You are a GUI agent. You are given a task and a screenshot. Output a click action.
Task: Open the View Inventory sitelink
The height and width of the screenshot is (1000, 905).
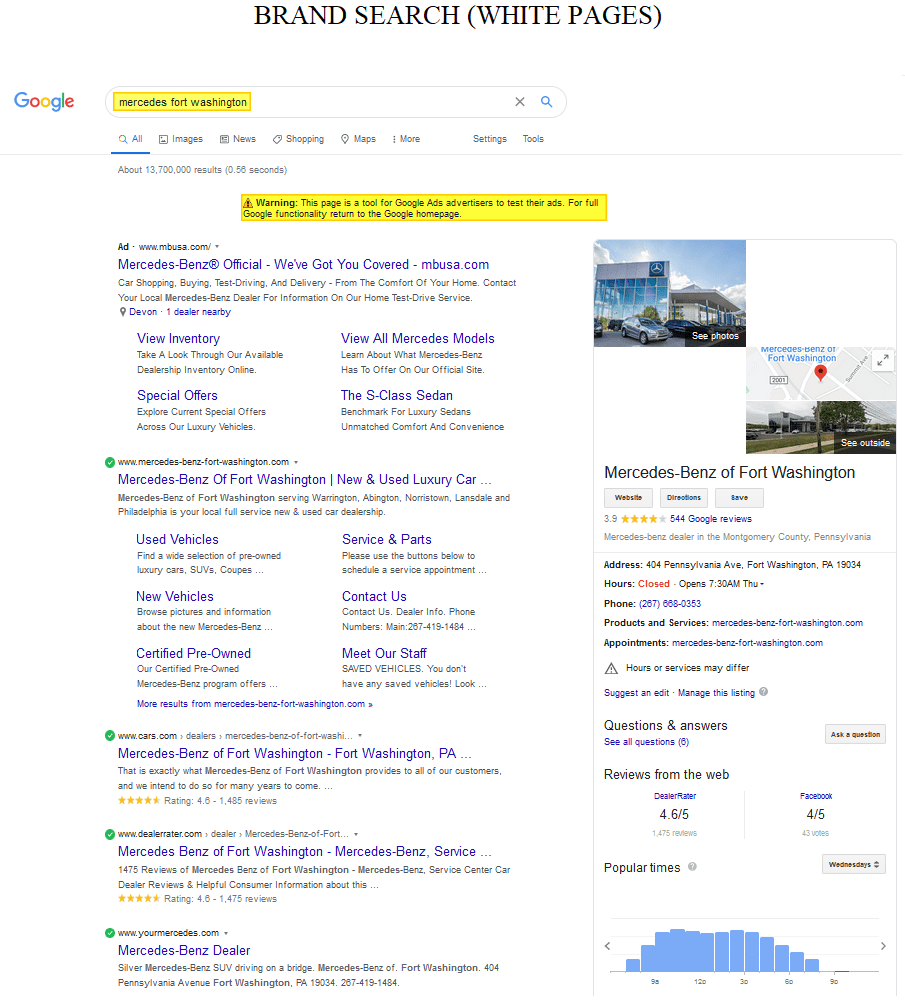[179, 339]
